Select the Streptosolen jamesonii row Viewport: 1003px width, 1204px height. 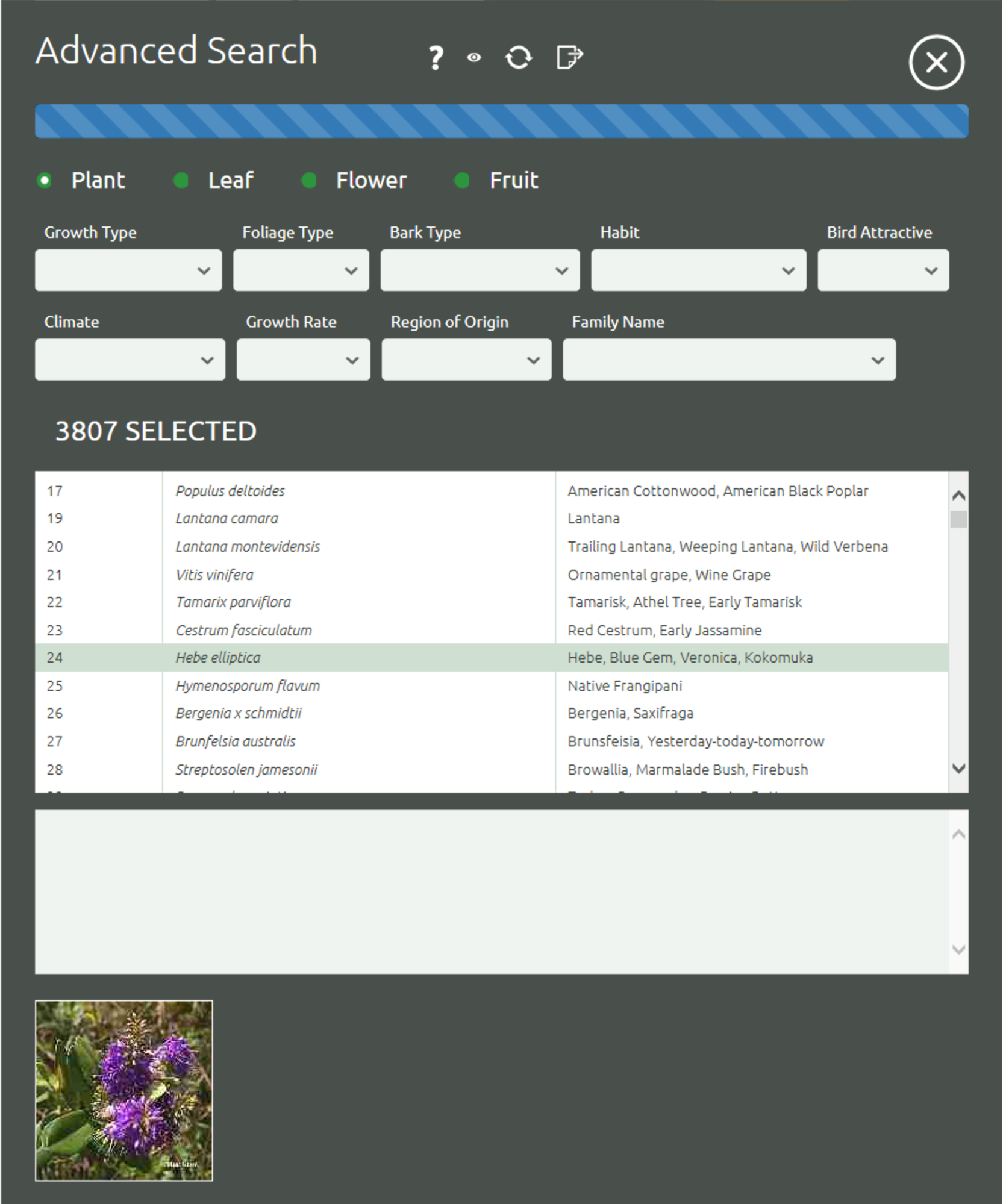492,769
